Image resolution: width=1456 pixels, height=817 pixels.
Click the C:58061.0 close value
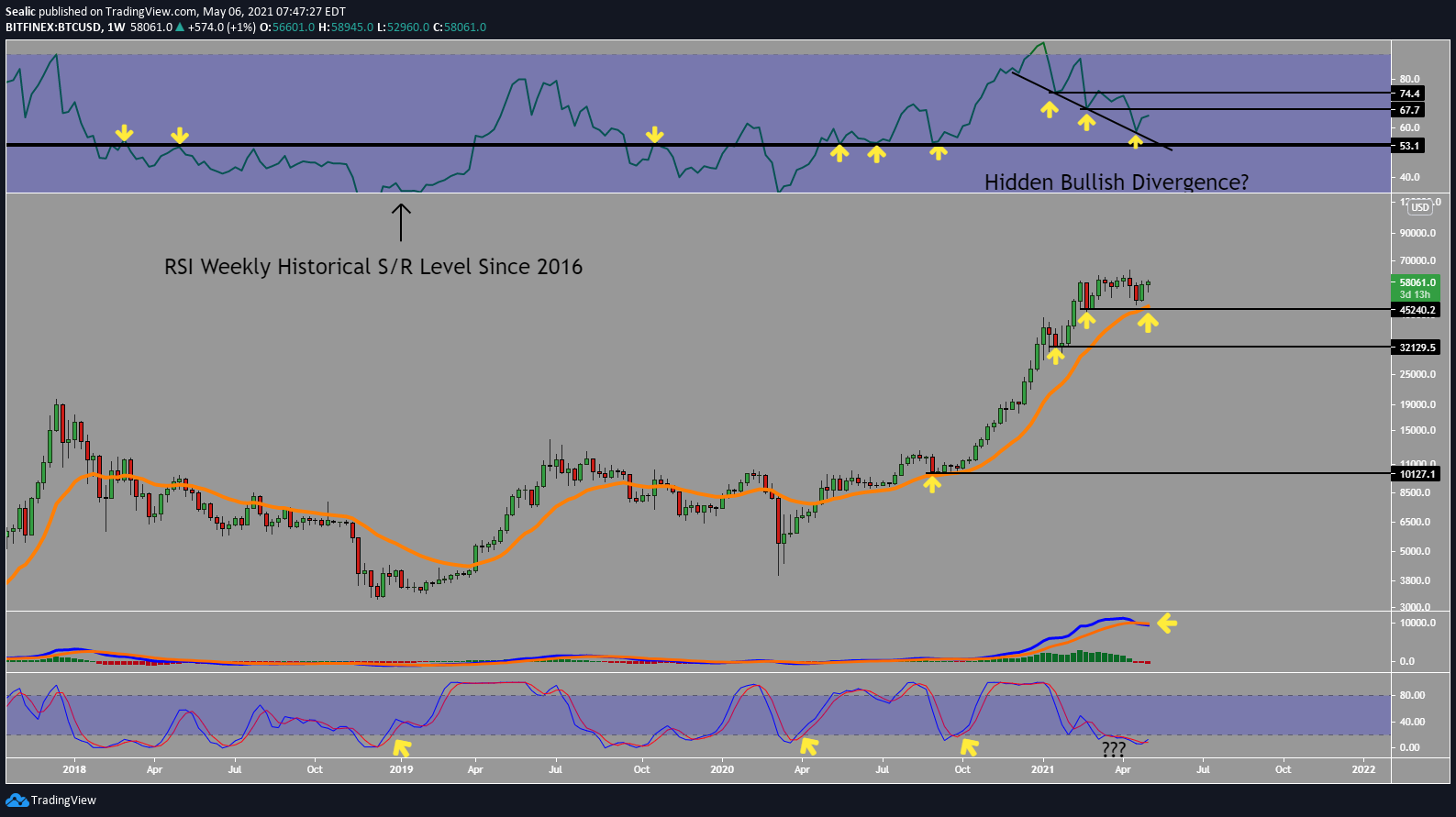click(461, 28)
